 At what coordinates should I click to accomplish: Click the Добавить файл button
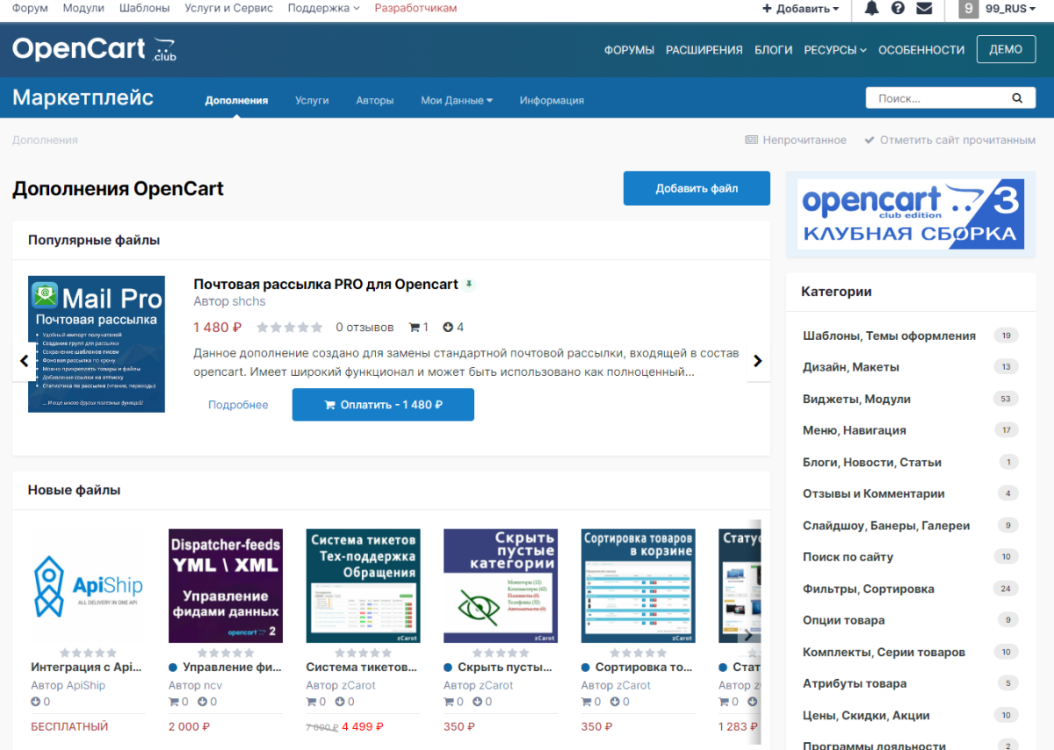(696, 188)
